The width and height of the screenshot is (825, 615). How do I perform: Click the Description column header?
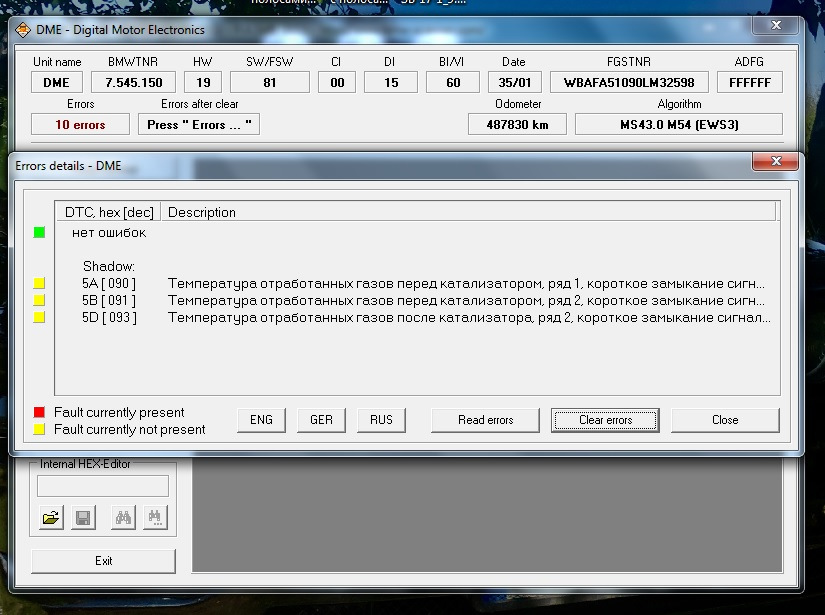(468, 212)
